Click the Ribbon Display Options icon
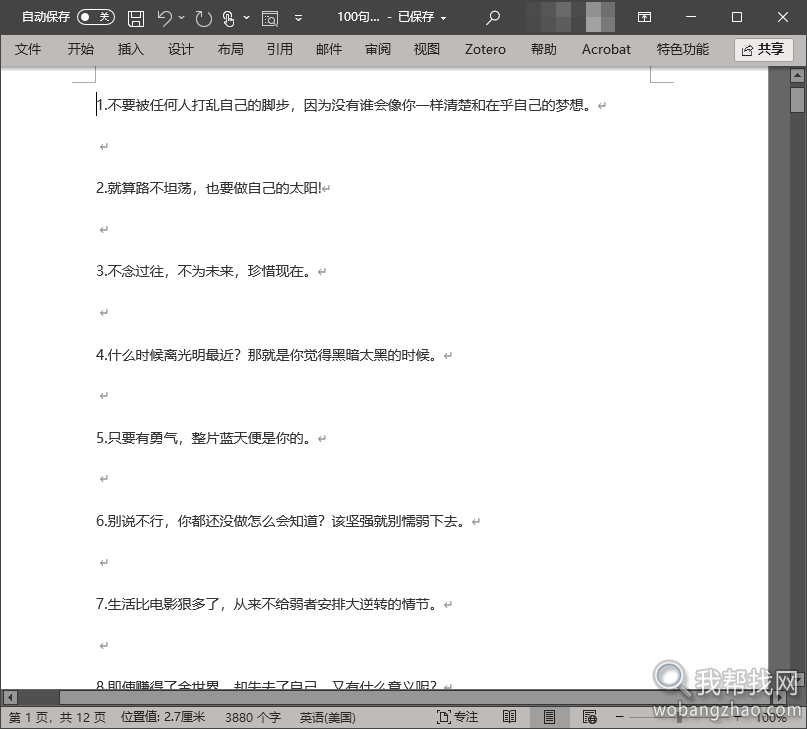The image size is (807, 729). click(x=644, y=18)
